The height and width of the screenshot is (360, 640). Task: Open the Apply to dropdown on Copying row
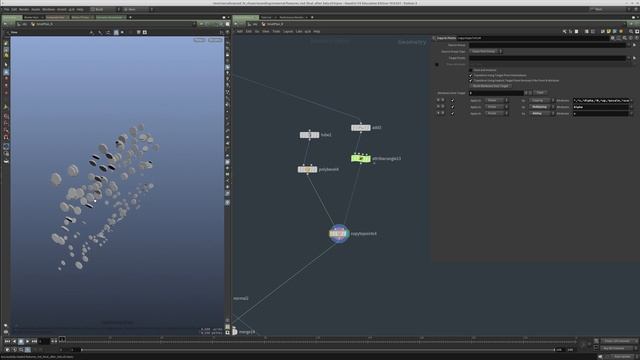pos(497,100)
